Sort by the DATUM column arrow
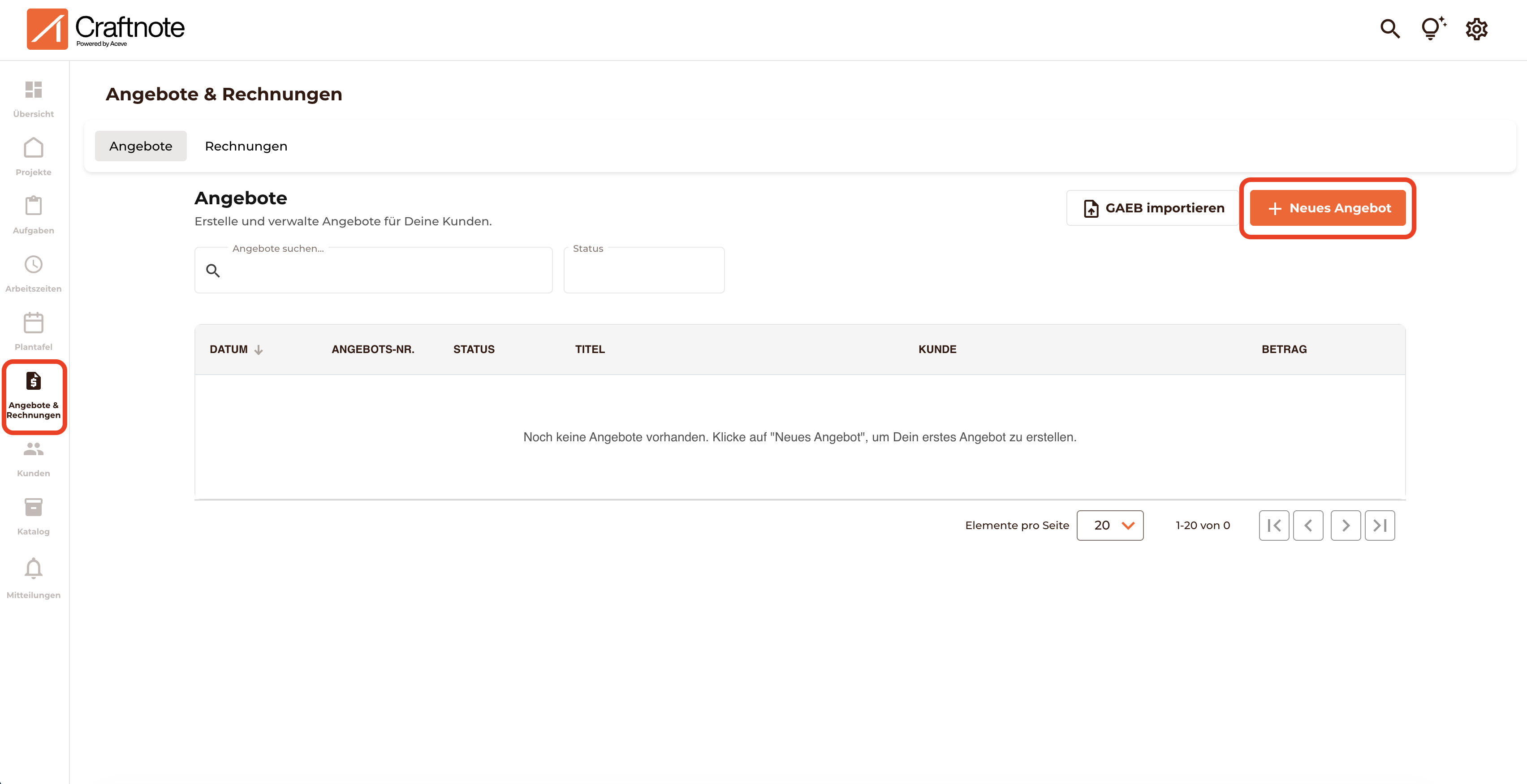The image size is (1527, 784). 259,349
